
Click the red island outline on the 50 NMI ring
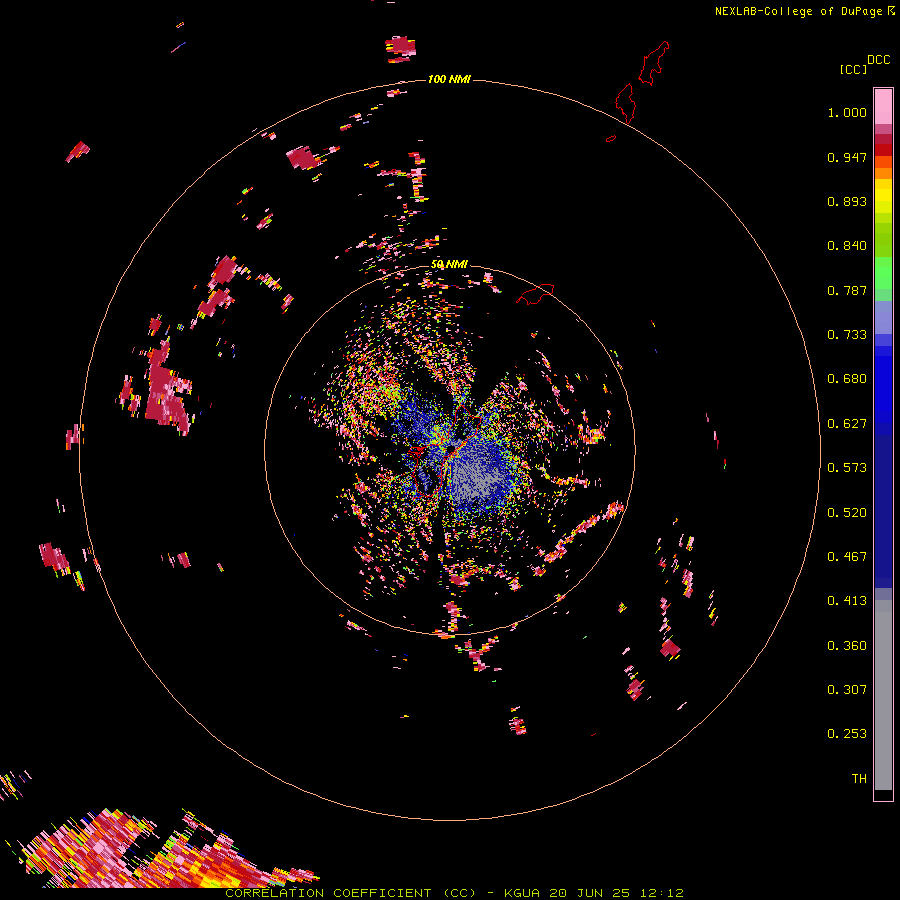pos(535,294)
